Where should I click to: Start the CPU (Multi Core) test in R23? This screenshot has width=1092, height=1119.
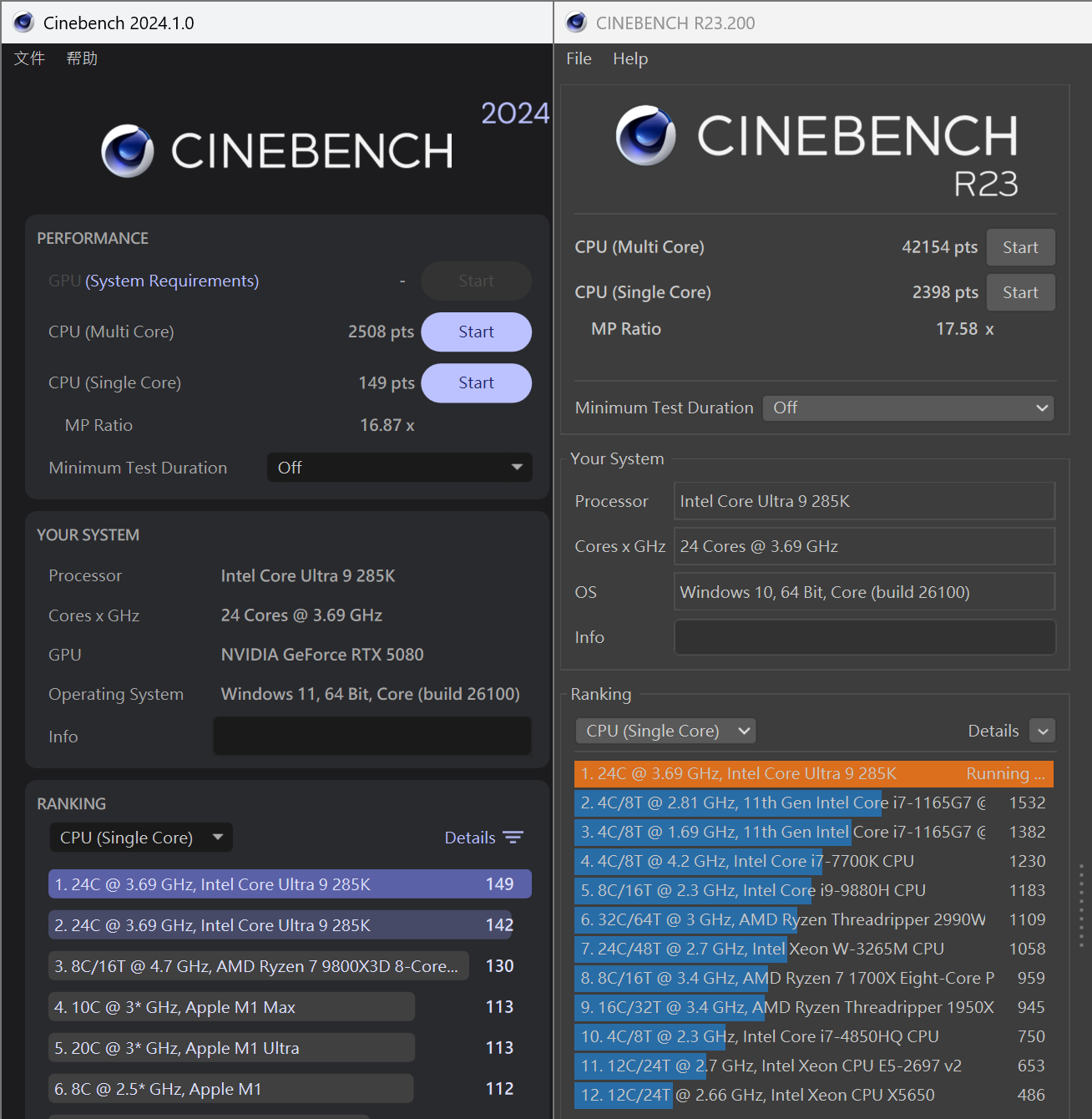[x=1020, y=247]
